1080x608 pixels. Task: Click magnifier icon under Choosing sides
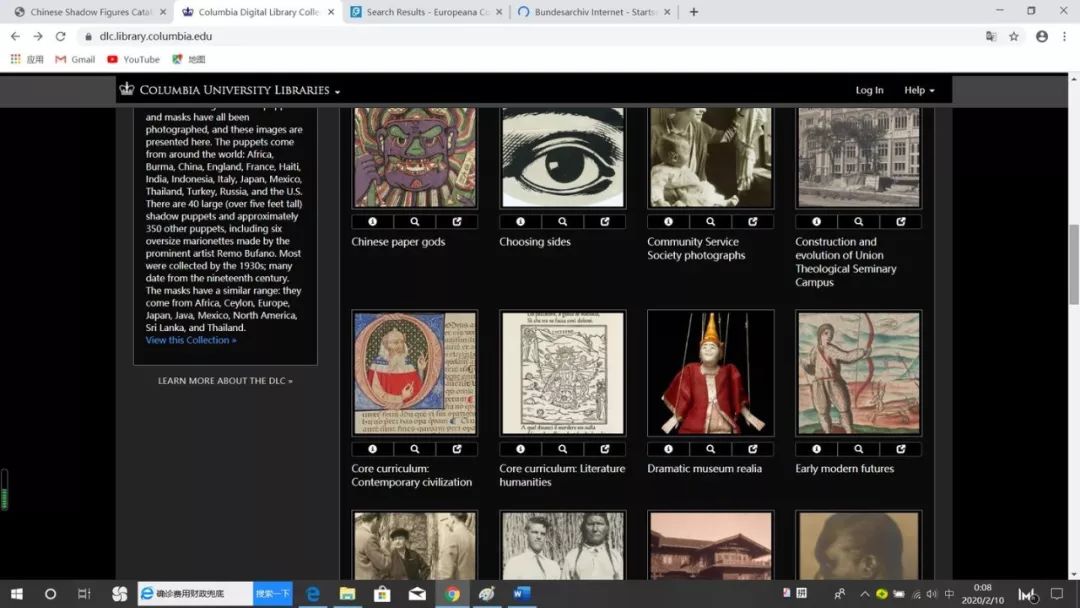coord(563,222)
